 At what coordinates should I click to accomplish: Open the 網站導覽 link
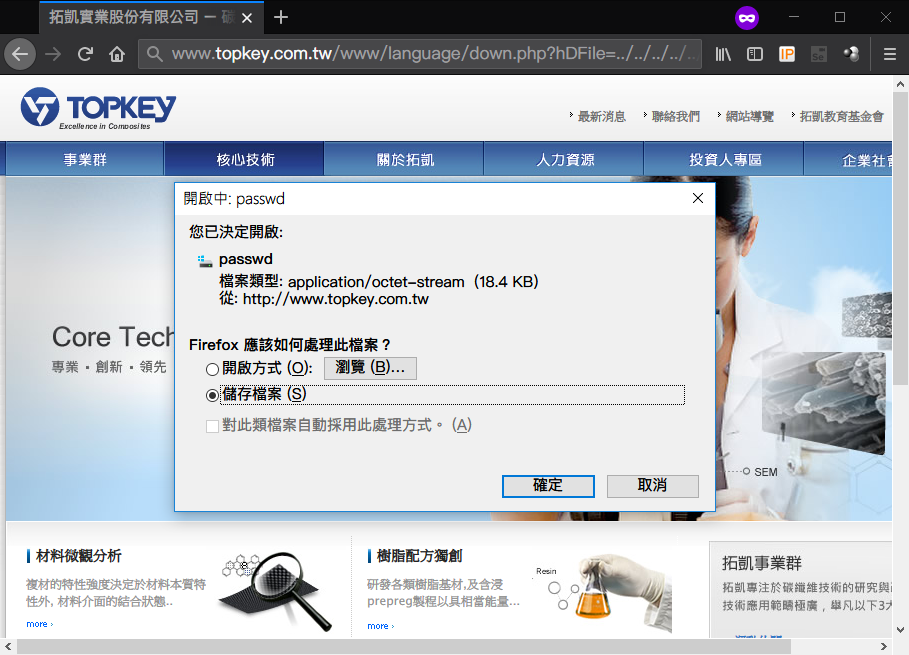(750, 117)
